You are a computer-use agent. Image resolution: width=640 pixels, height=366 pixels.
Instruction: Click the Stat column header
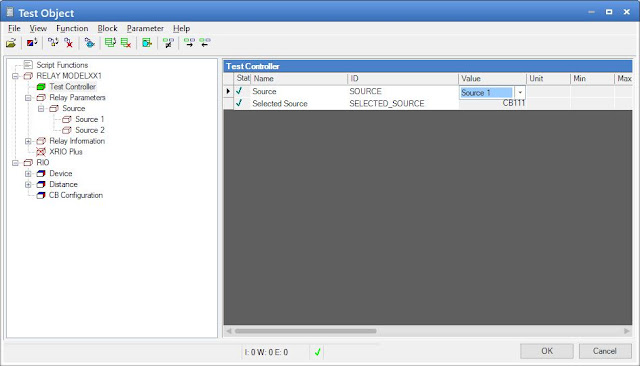(242, 78)
